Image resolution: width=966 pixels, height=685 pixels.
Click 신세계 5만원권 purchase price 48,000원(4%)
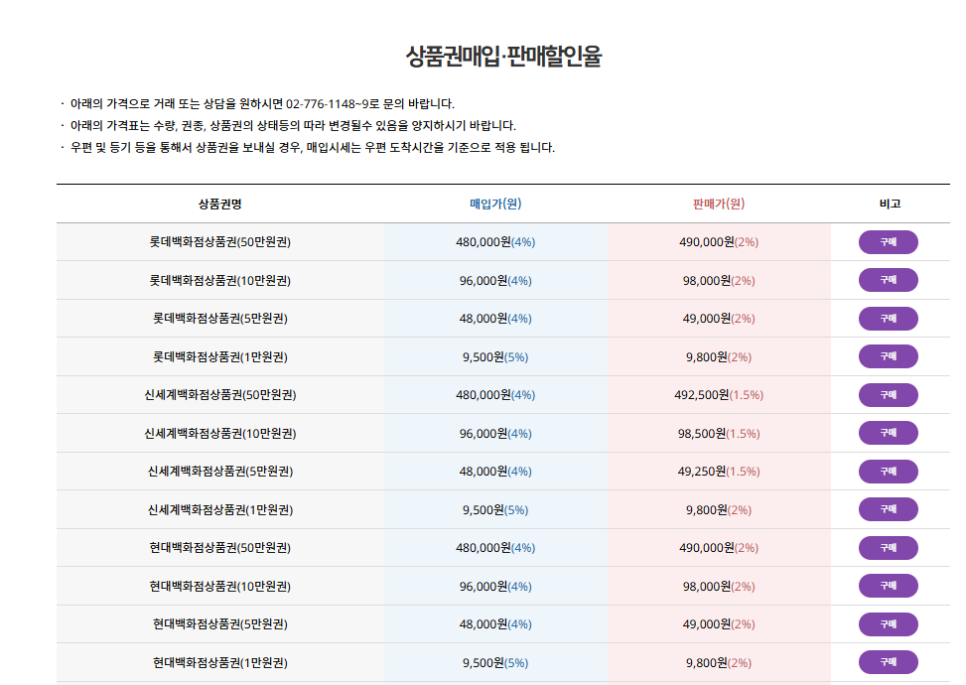tap(495, 471)
